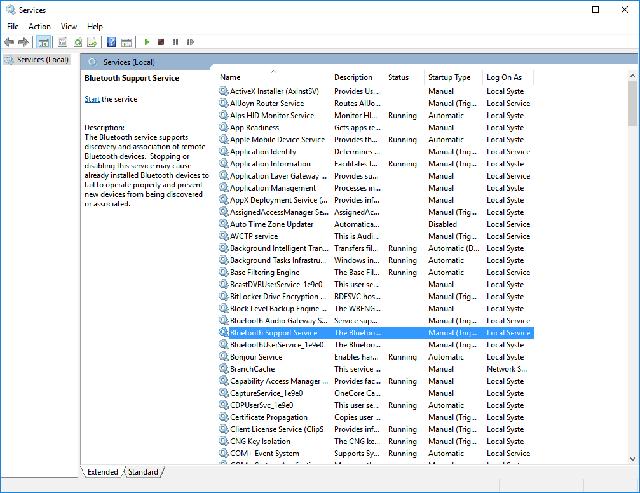Click the Refresh toolbar icon
The width and height of the screenshot is (640, 493).
click(78, 42)
